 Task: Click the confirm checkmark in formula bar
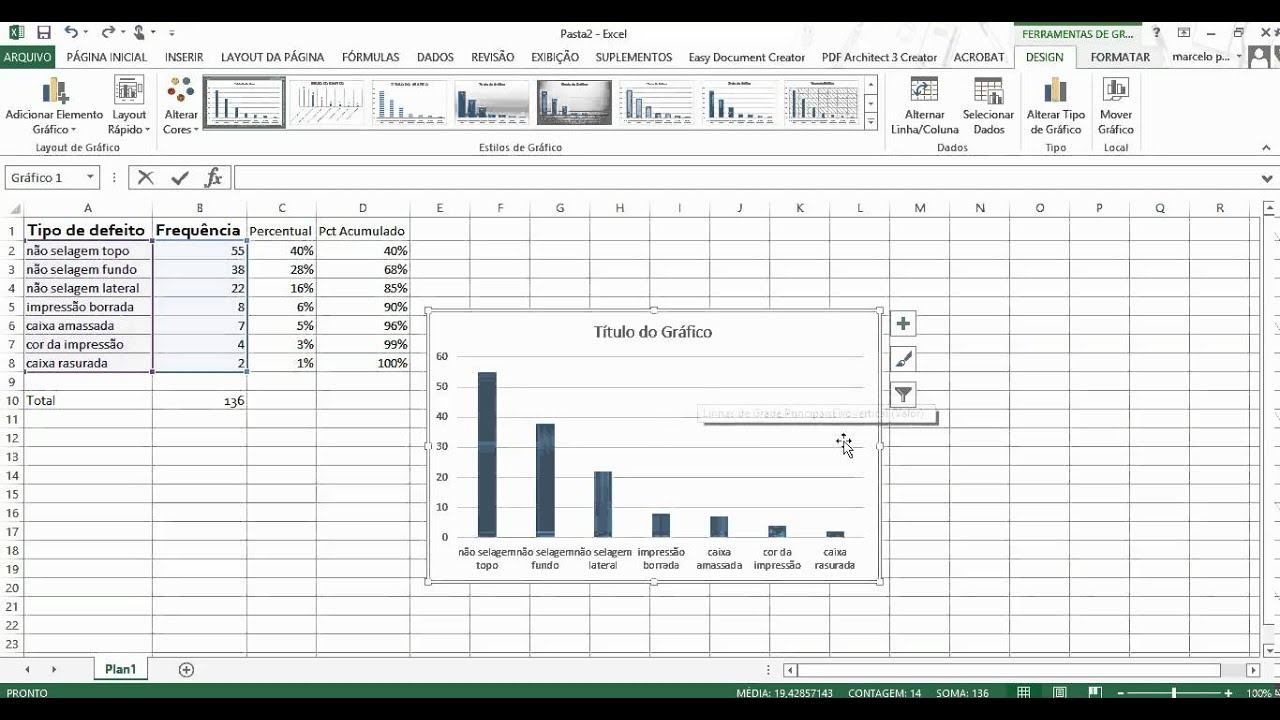point(180,178)
